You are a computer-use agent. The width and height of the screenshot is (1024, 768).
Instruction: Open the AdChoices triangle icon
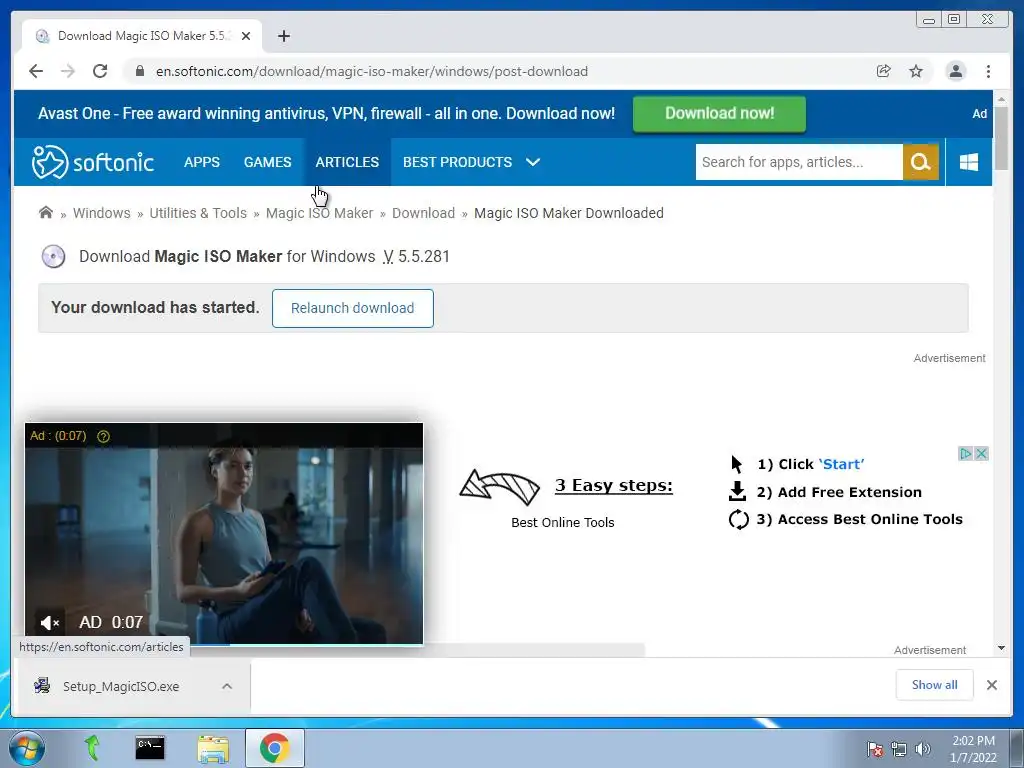(x=965, y=453)
